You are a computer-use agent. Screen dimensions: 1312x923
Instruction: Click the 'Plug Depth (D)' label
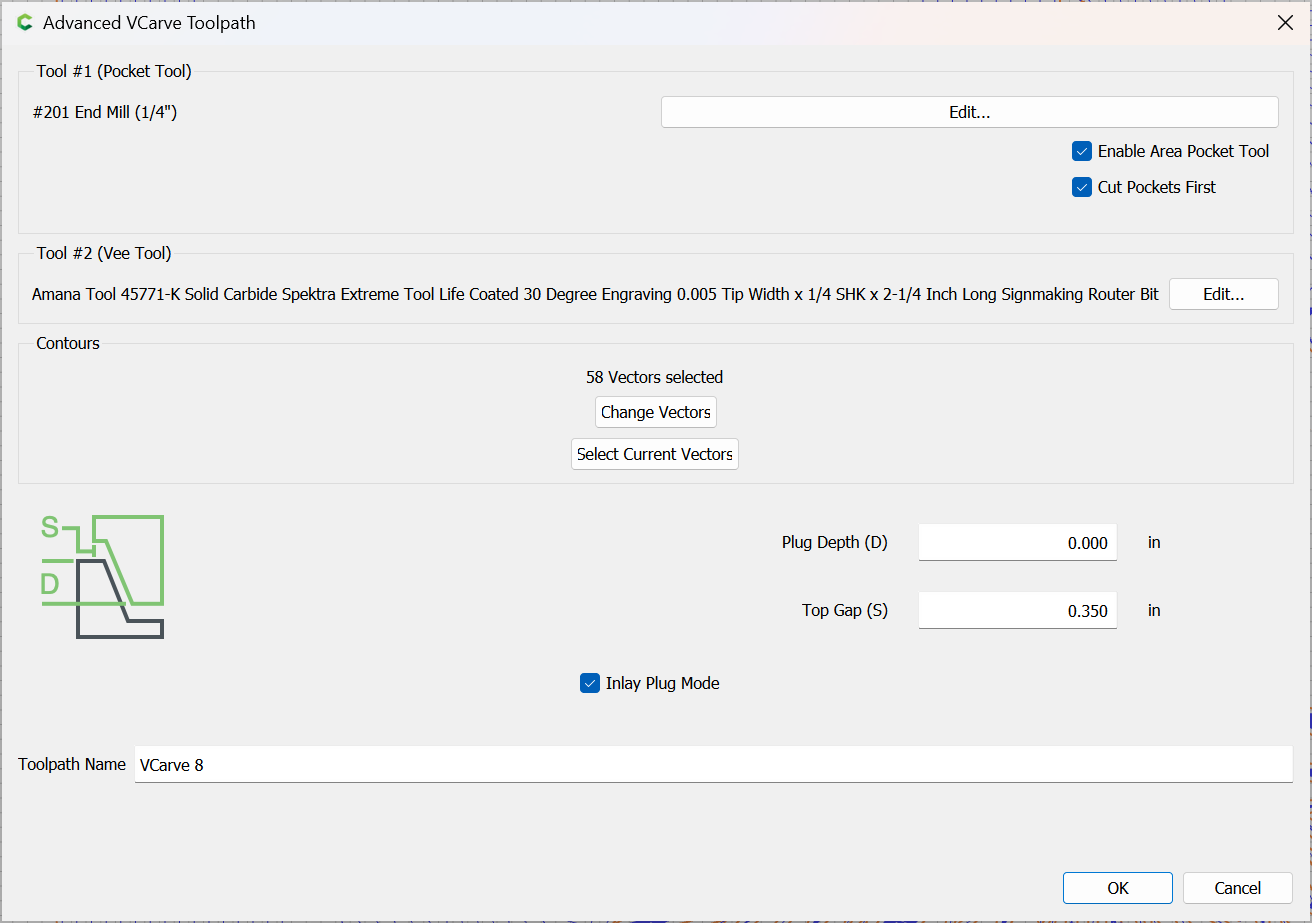click(835, 542)
